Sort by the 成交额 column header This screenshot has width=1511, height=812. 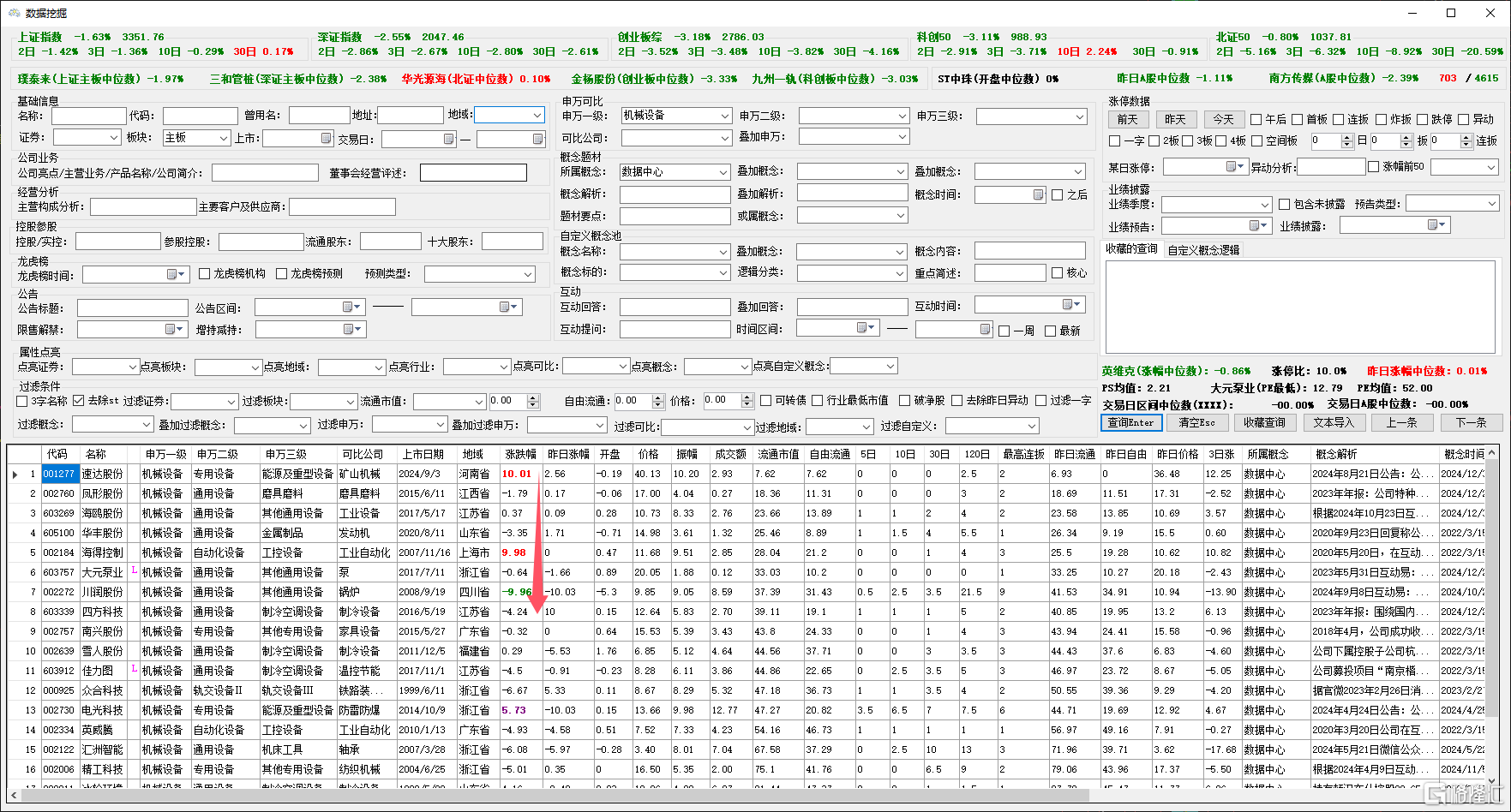pyautogui.click(x=730, y=455)
